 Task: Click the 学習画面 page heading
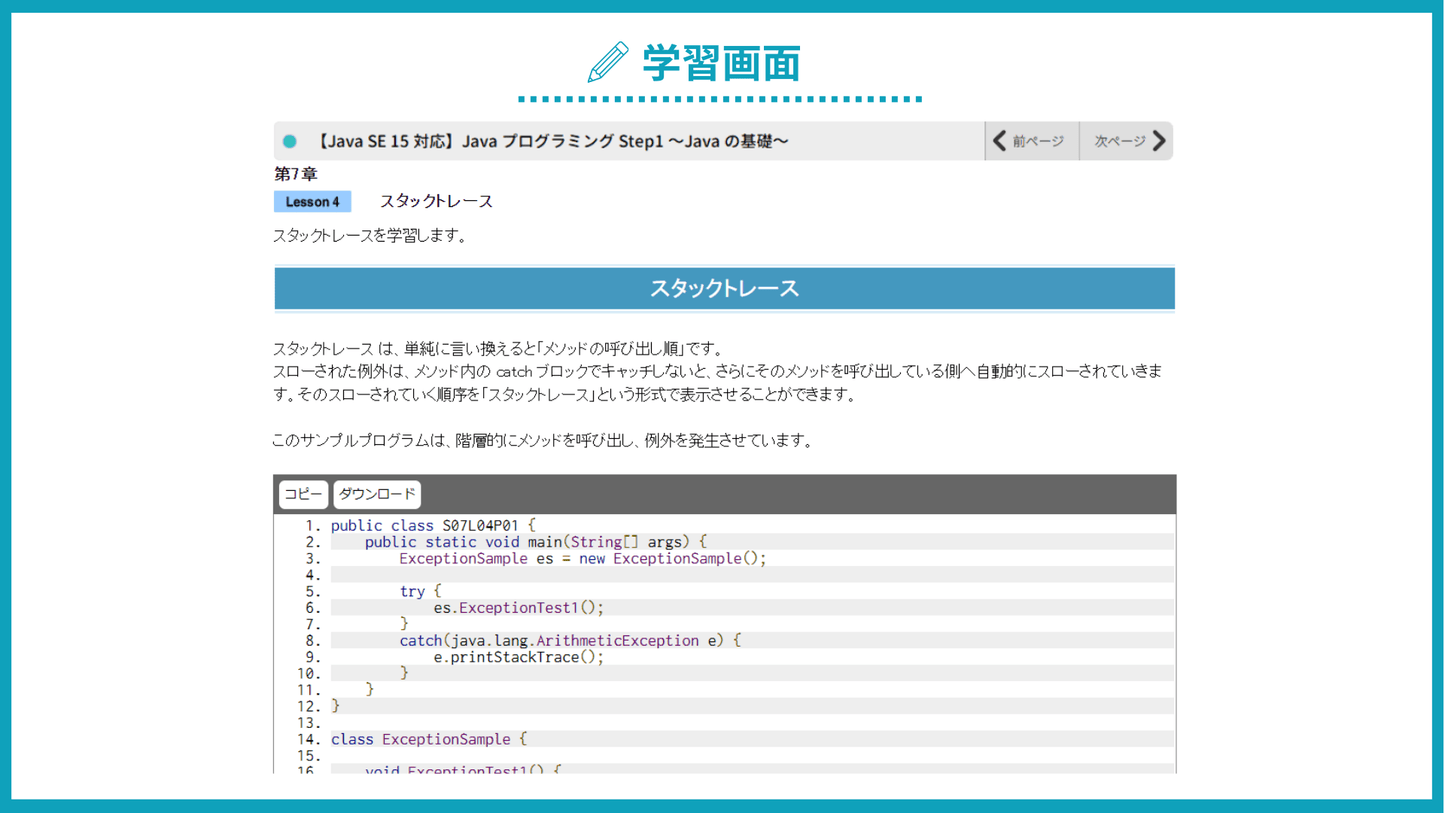721,63
